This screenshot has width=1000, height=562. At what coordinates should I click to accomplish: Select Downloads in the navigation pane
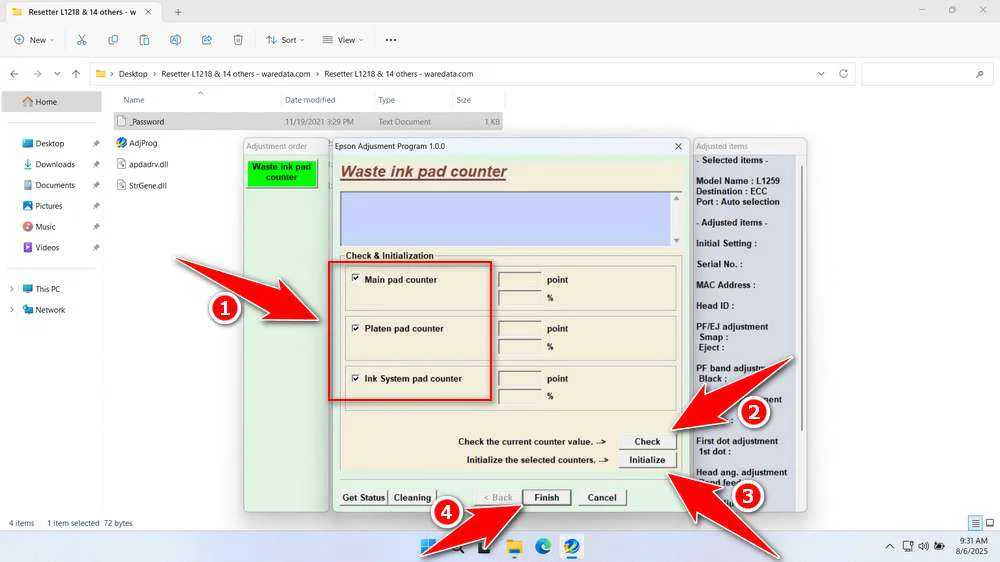click(x=55, y=164)
